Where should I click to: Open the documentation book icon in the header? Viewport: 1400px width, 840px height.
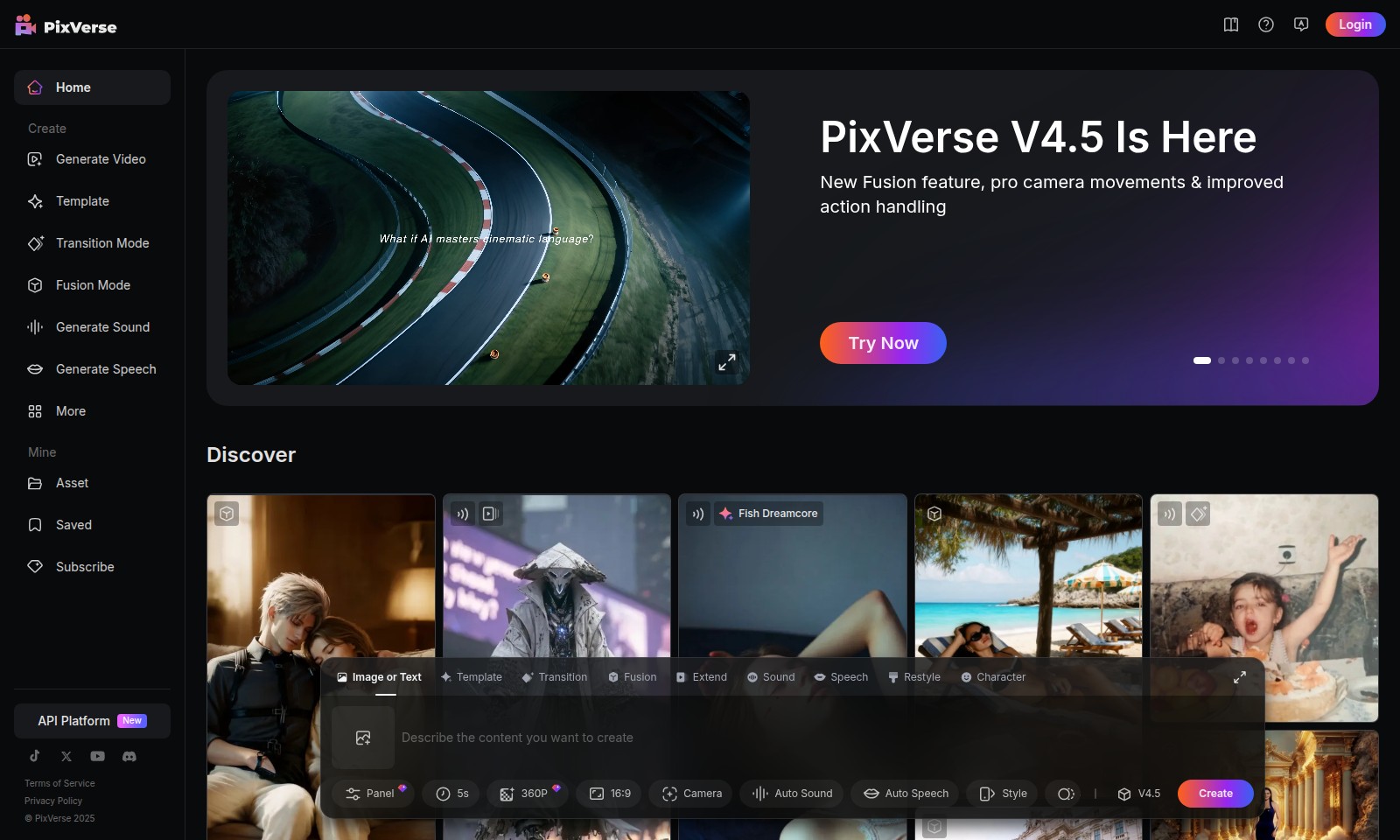[x=1230, y=24]
